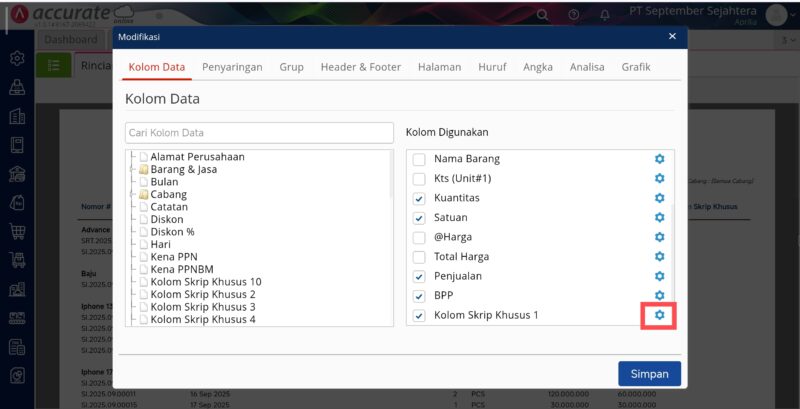The height and width of the screenshot is (409, 800).
Task: Click the Simpan button
Action: pos(649,373)
